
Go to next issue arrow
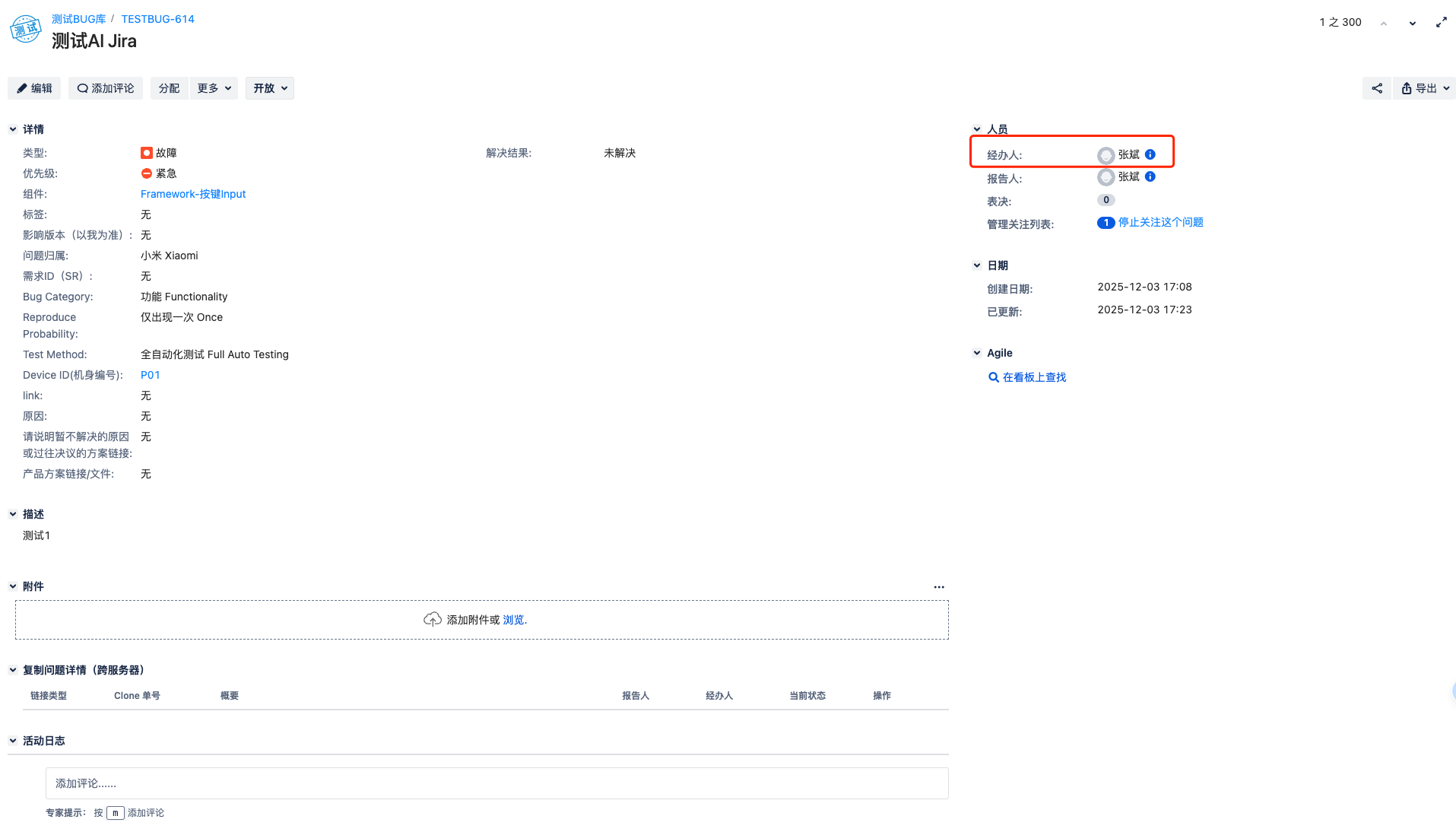tap(1412, 24)
